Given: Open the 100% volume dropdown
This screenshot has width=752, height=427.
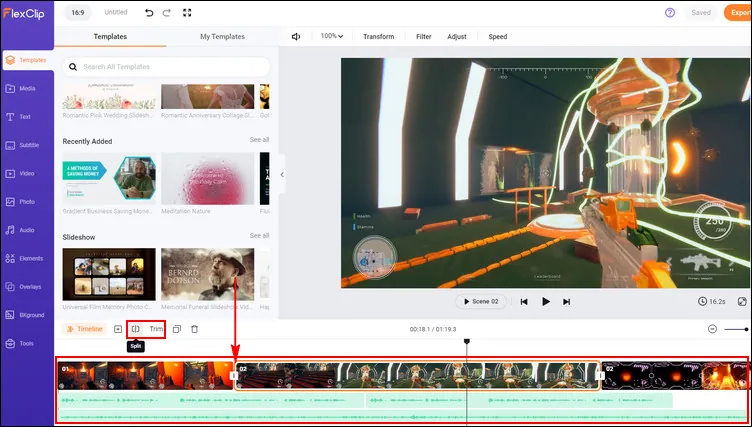Looking at the screenshot, I should pyautogui.click(x=332, y=36).
